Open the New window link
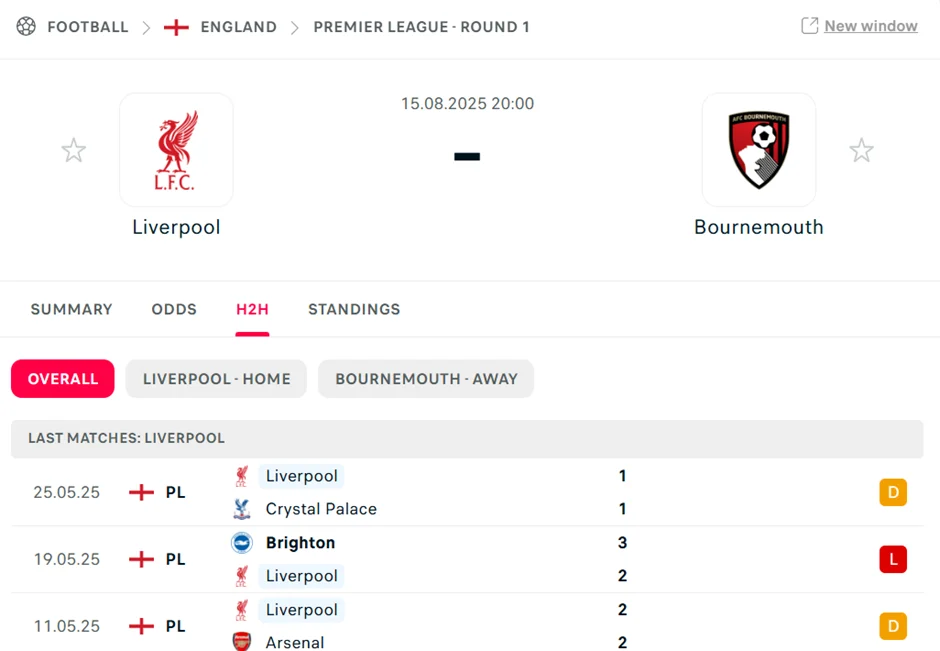Screen dimensions: 940x651 pyautogui.click(x=870, y=26)
